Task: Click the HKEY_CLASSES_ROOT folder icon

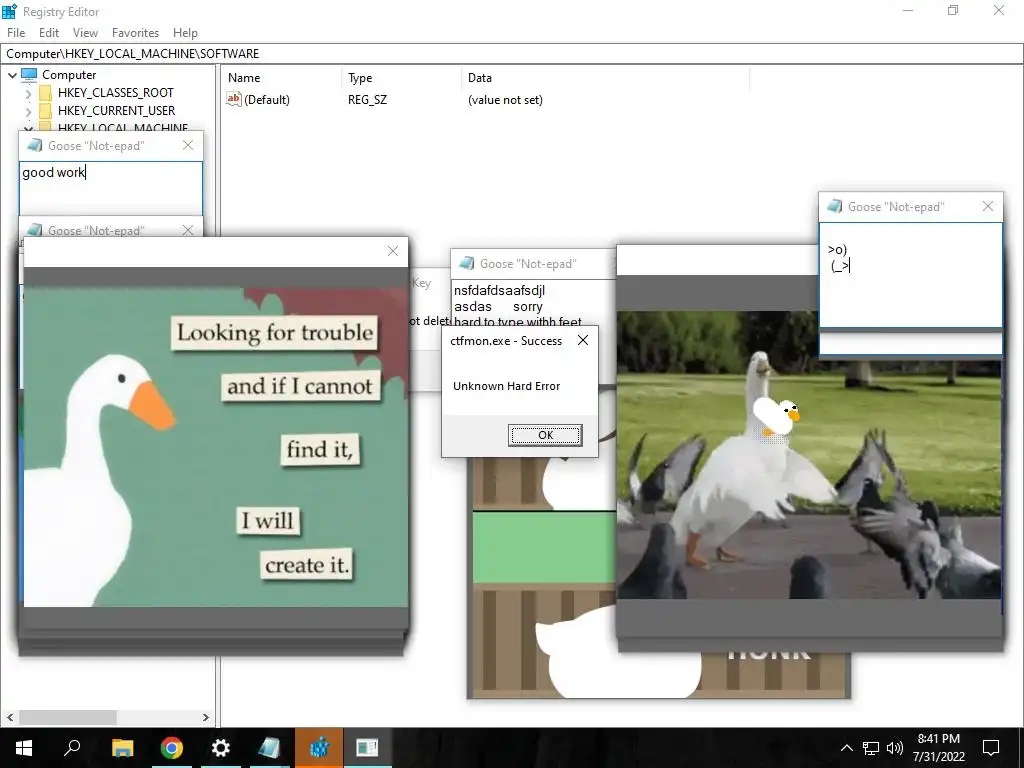Action: [45, 93]
